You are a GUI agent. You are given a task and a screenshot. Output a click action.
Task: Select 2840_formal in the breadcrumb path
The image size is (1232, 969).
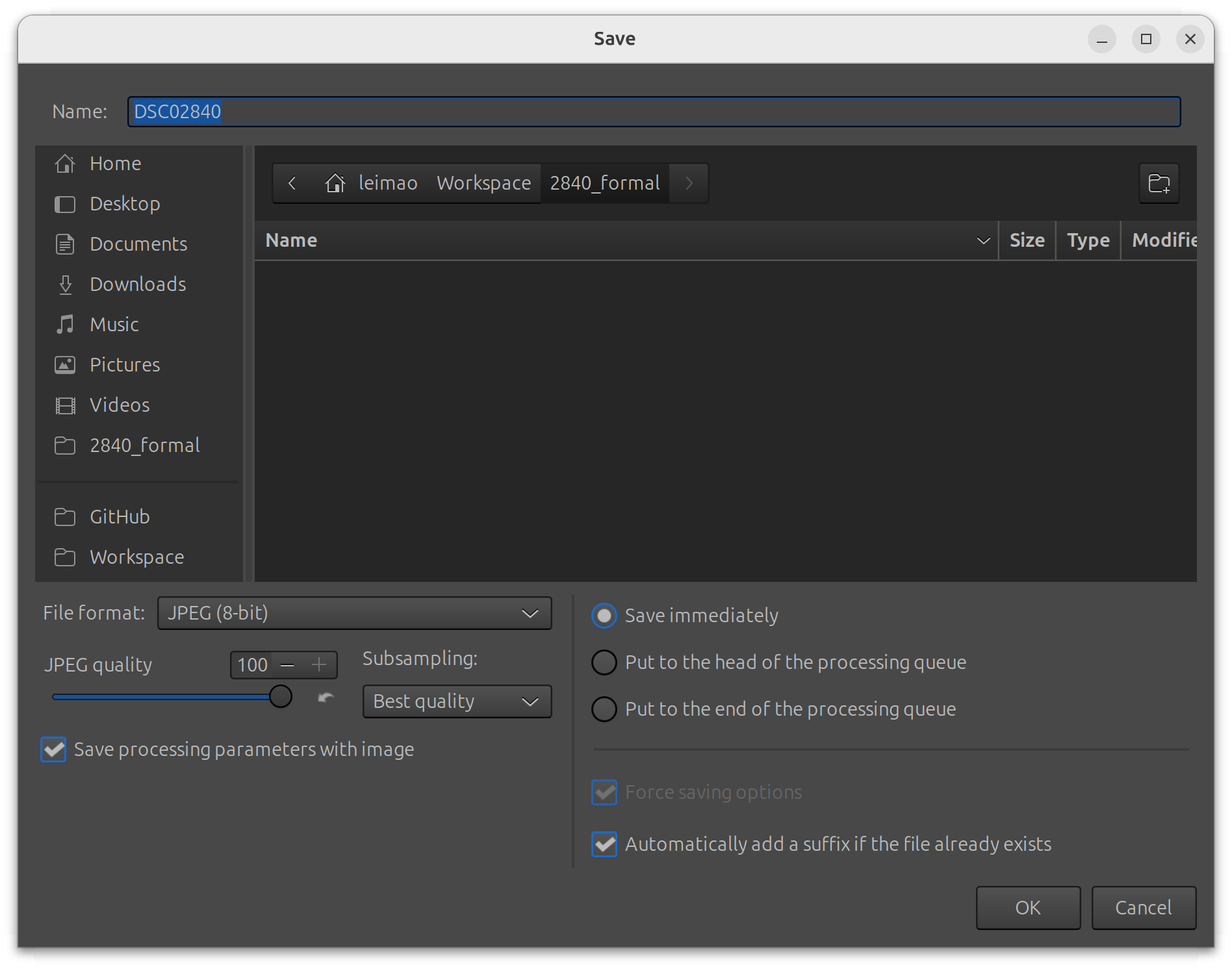[604, 183]
